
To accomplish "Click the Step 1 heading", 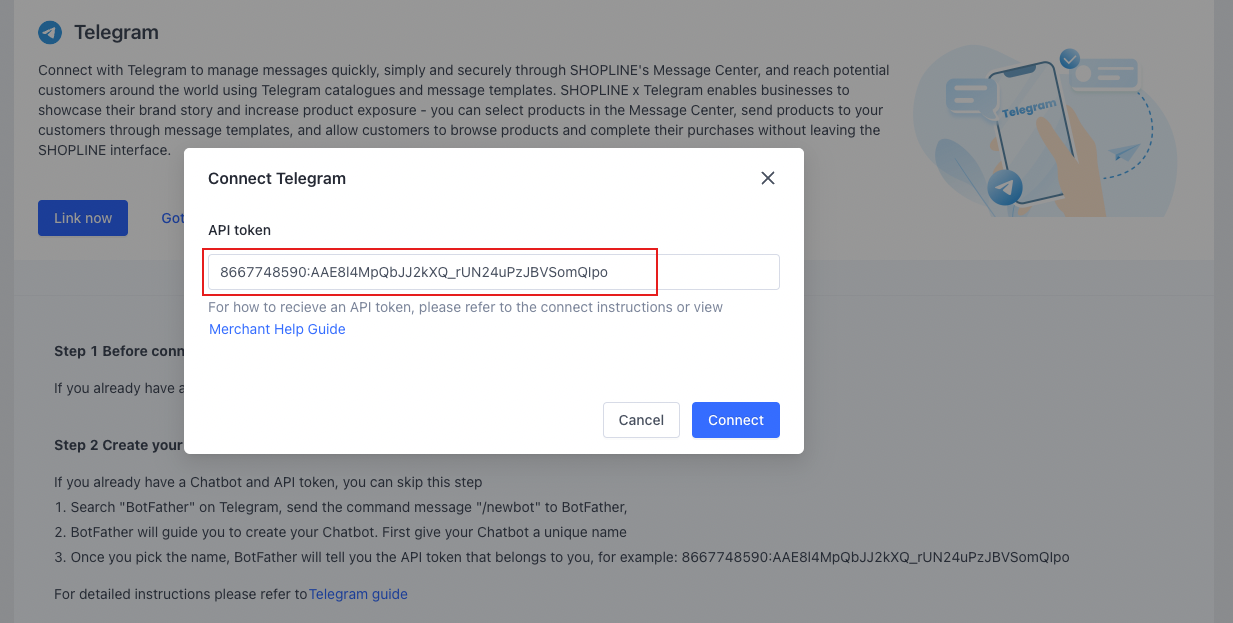I will [118, 351].
